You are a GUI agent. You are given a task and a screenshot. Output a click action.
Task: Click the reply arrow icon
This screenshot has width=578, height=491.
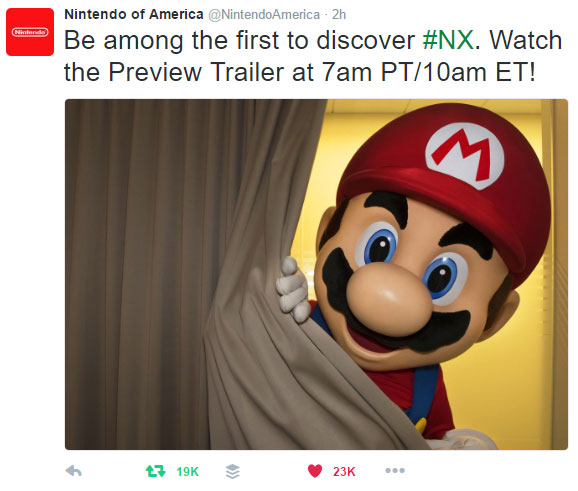point(73,471)
